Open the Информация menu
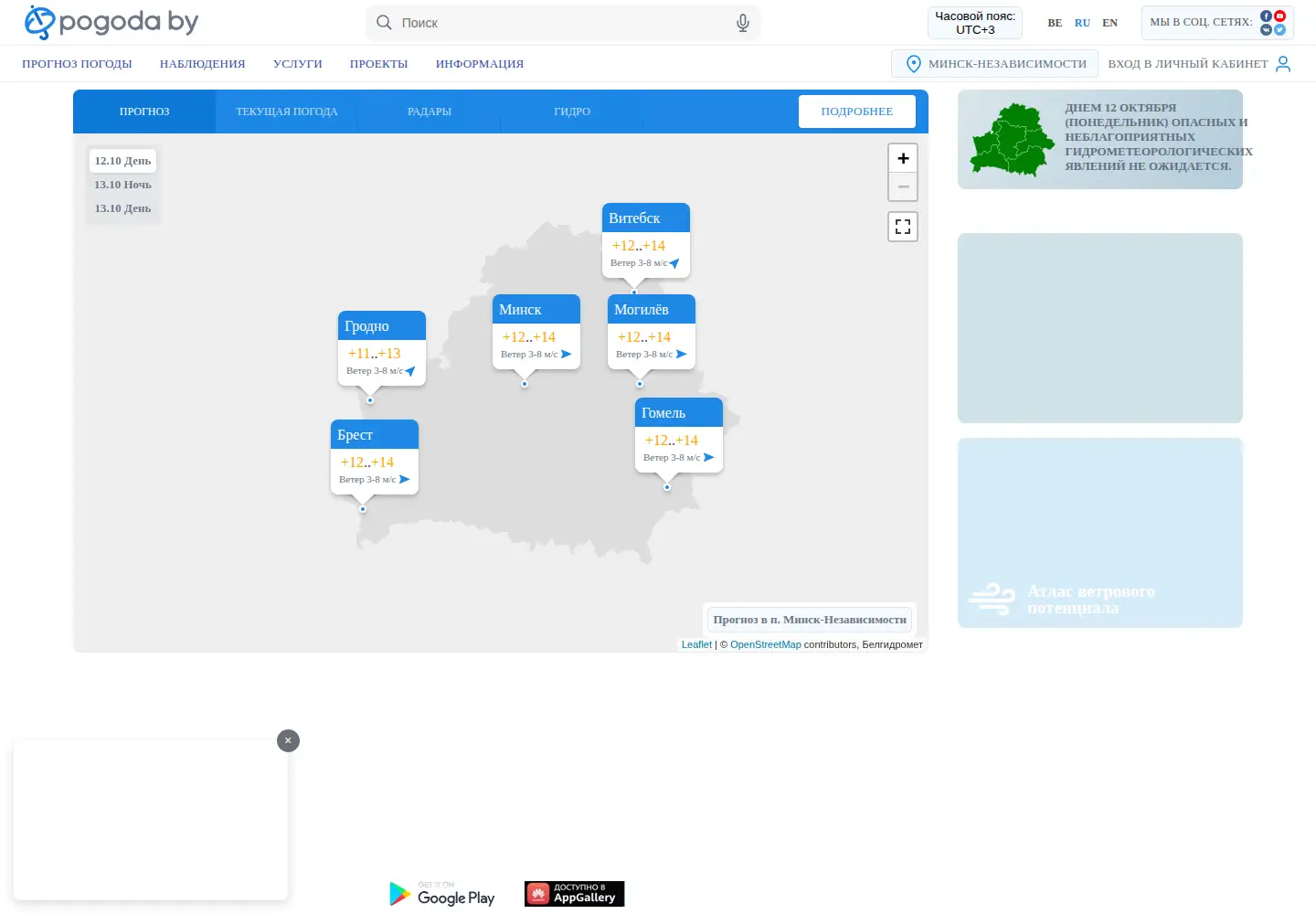 (x=480, y=64)
